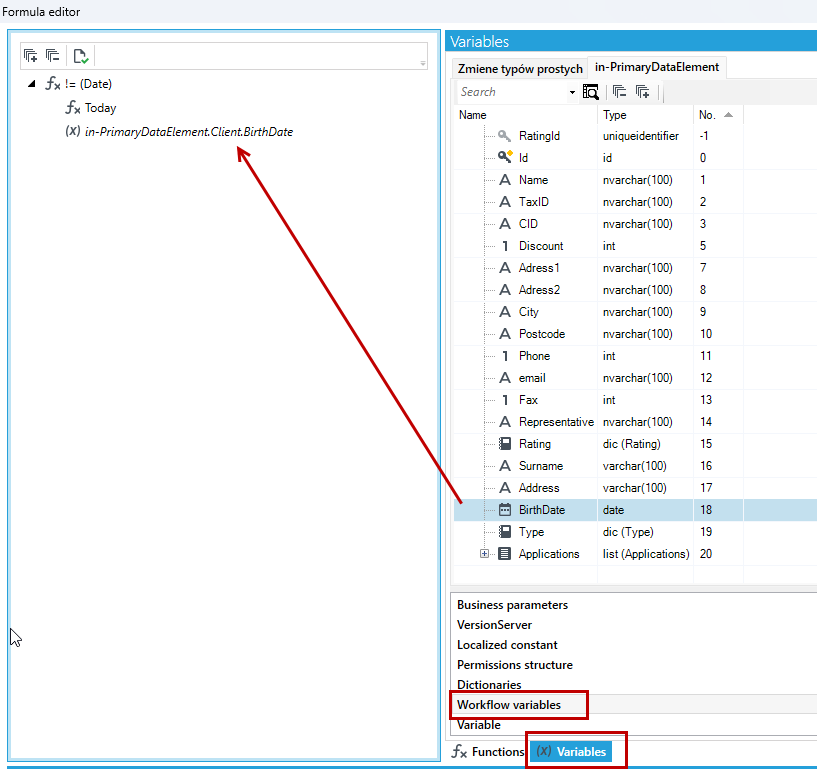Click the fx icon of != (Date) node
Screen dimensions: 817x769
point(53,84)
